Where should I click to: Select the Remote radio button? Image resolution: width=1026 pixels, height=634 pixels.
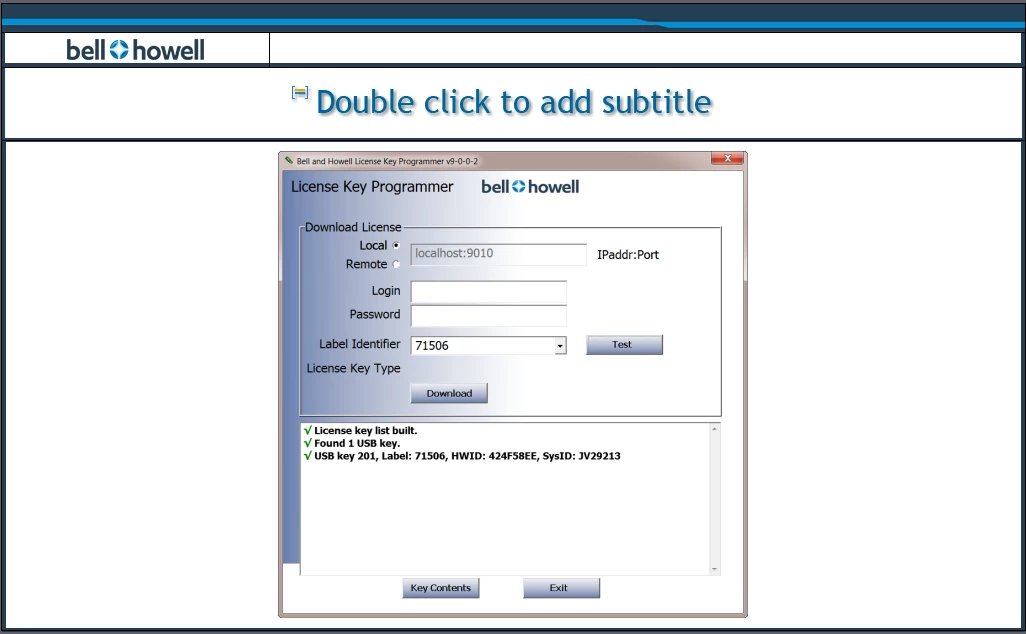396,264
